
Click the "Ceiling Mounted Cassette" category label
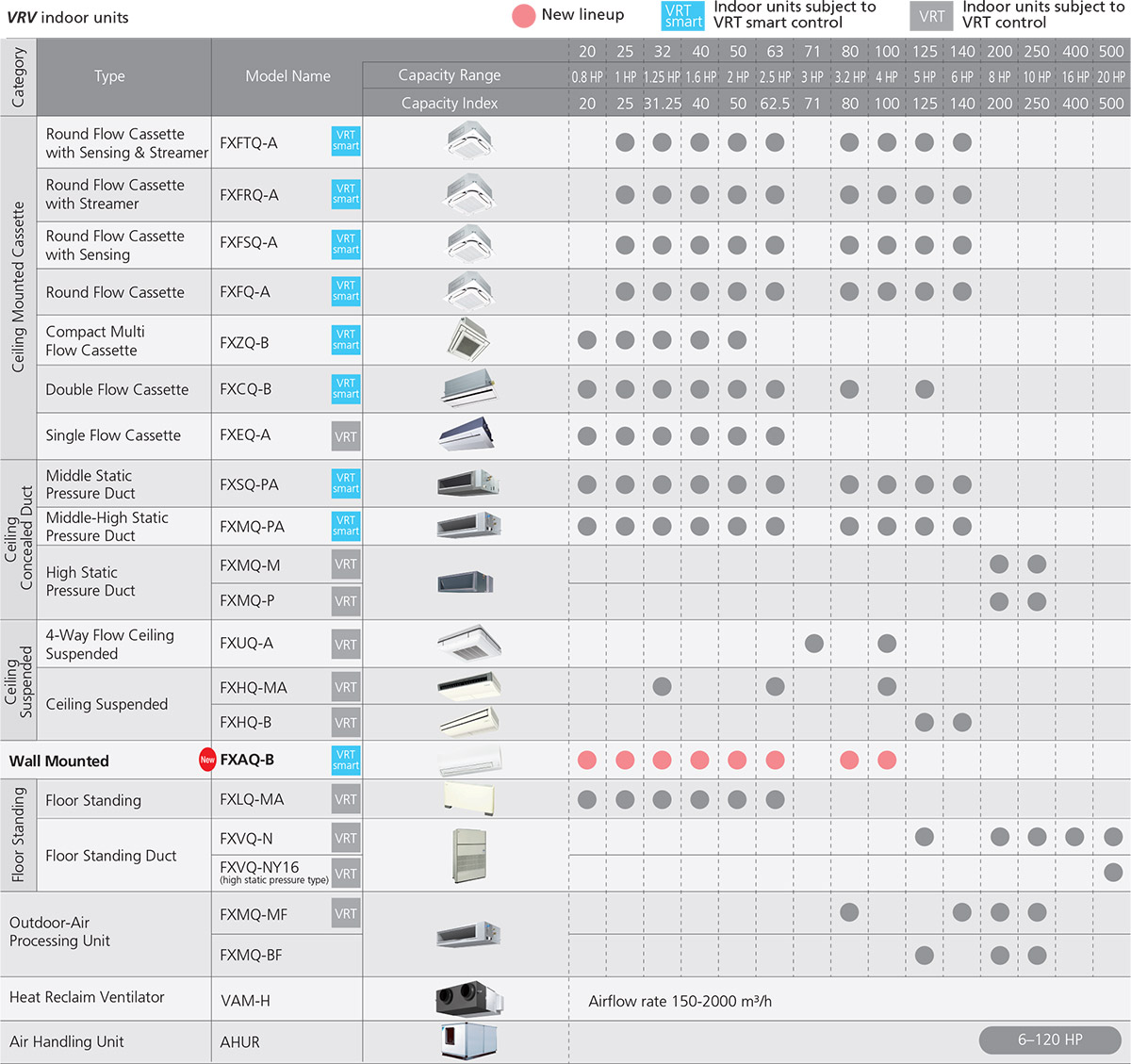18,287
